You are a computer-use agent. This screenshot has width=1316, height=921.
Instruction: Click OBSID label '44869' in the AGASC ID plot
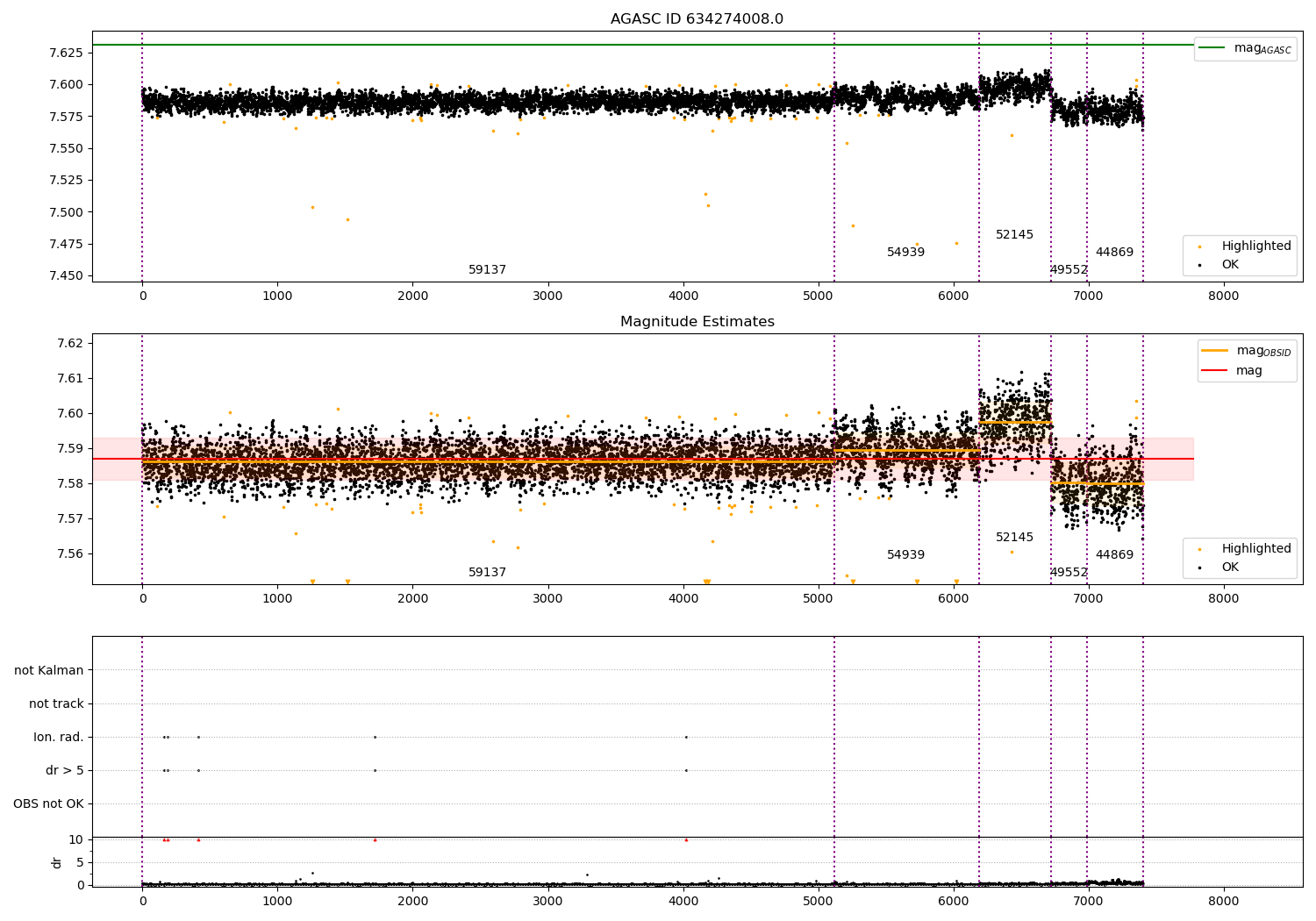tap(1114, 253)
